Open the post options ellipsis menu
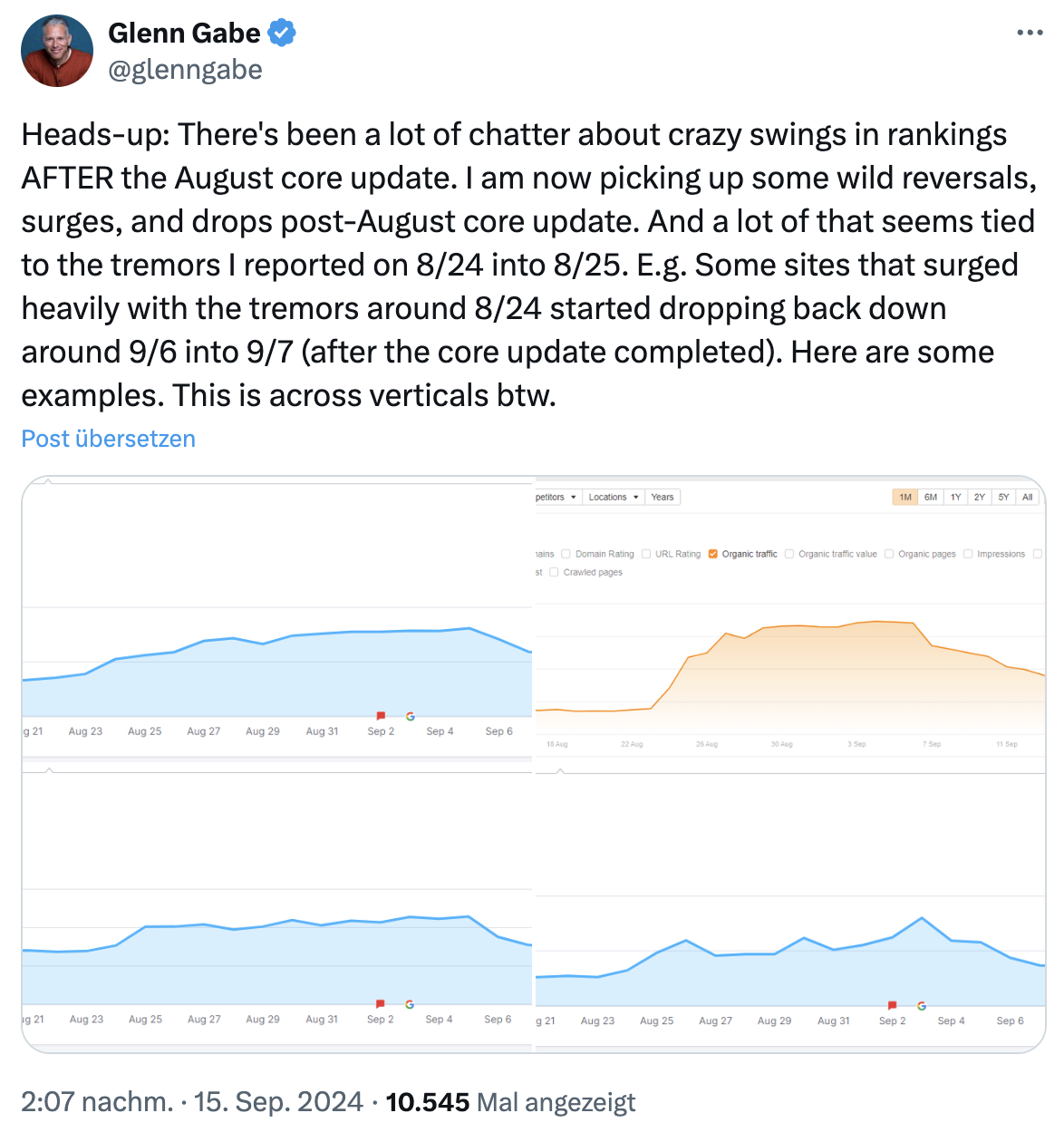Screen dimensions: 1064x1142 (1030, 33)
